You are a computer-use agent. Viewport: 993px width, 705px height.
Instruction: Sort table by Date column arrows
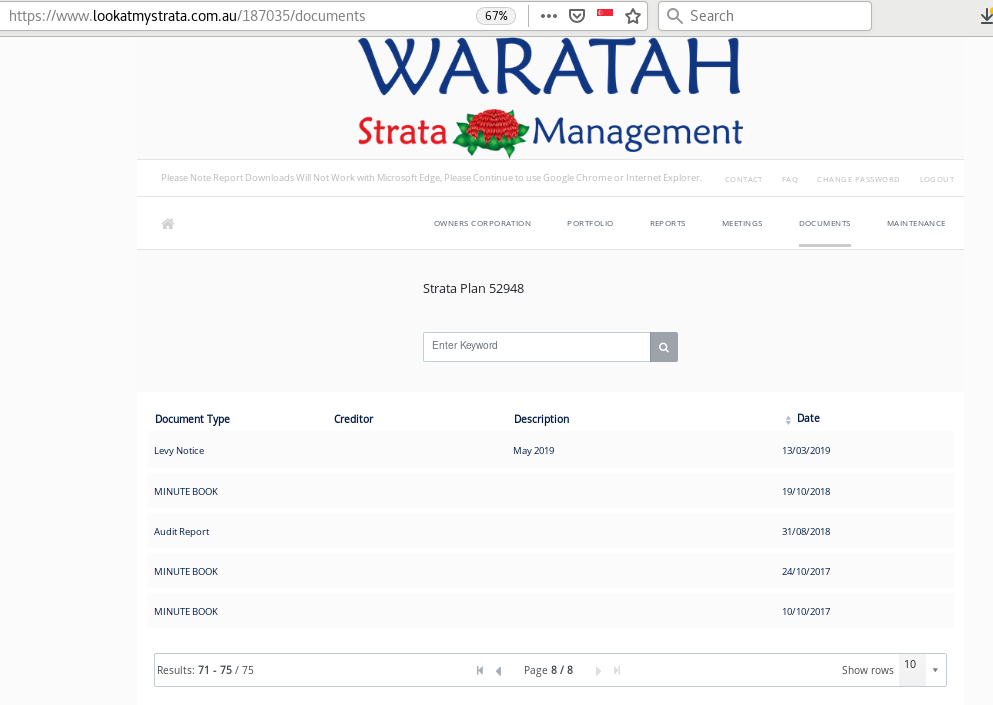pyautogui.click(x=788, y=420)
